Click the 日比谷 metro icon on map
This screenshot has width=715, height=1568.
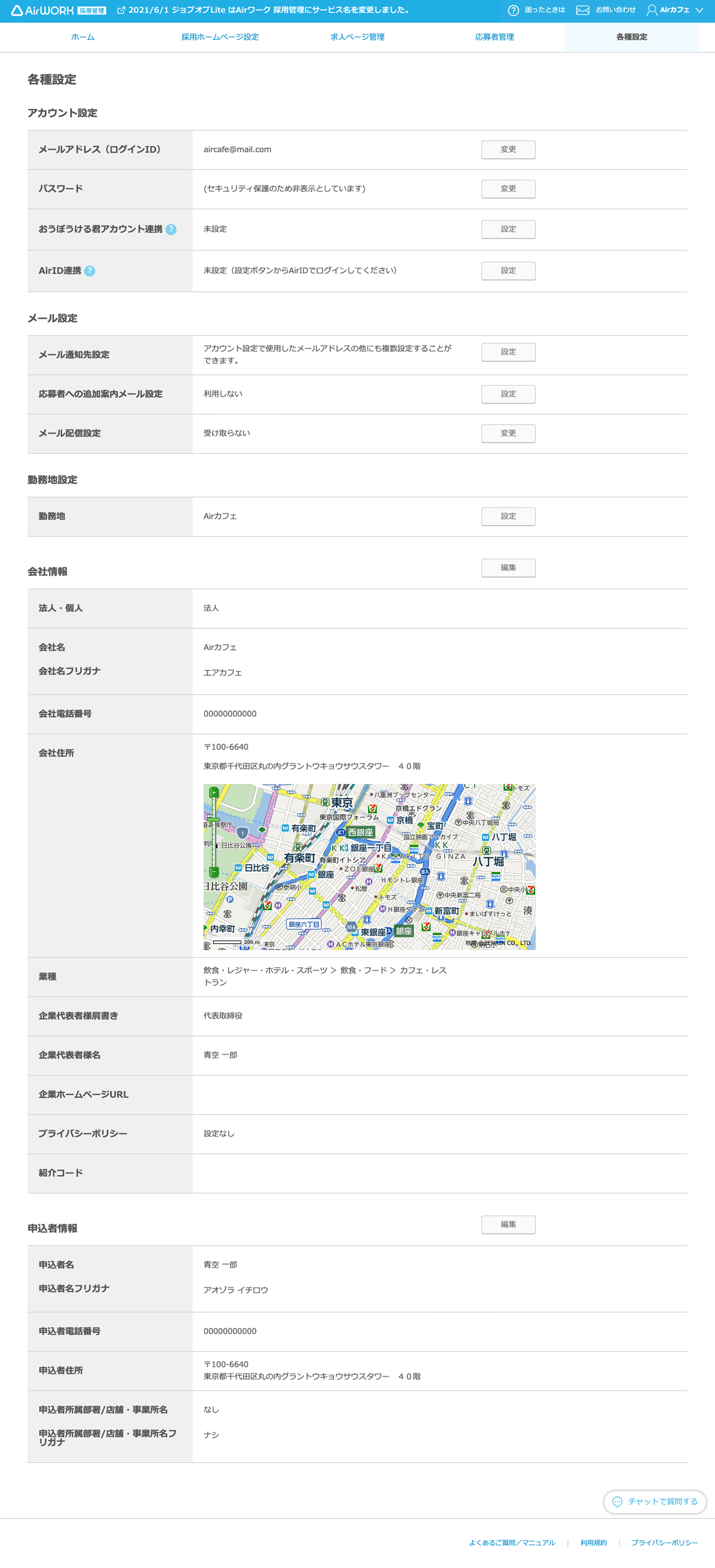coord(238,868)
